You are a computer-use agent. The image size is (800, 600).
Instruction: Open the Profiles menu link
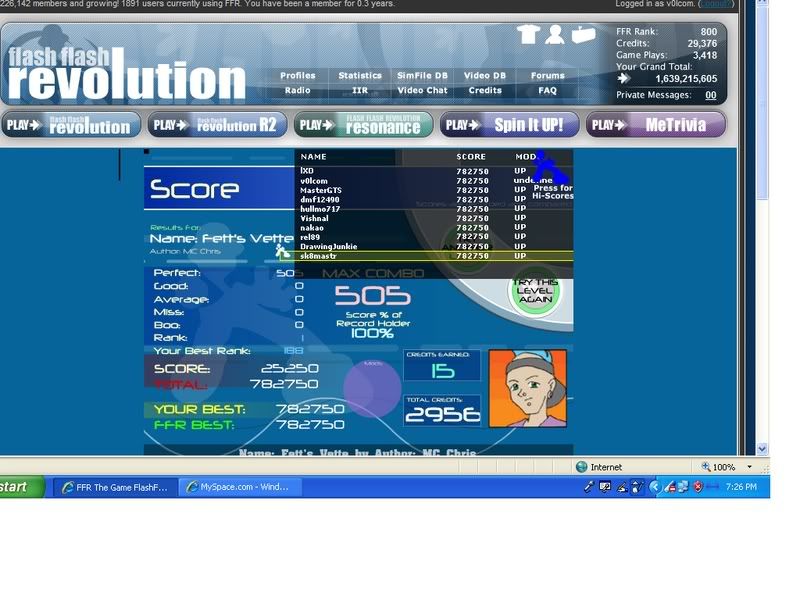297,76
